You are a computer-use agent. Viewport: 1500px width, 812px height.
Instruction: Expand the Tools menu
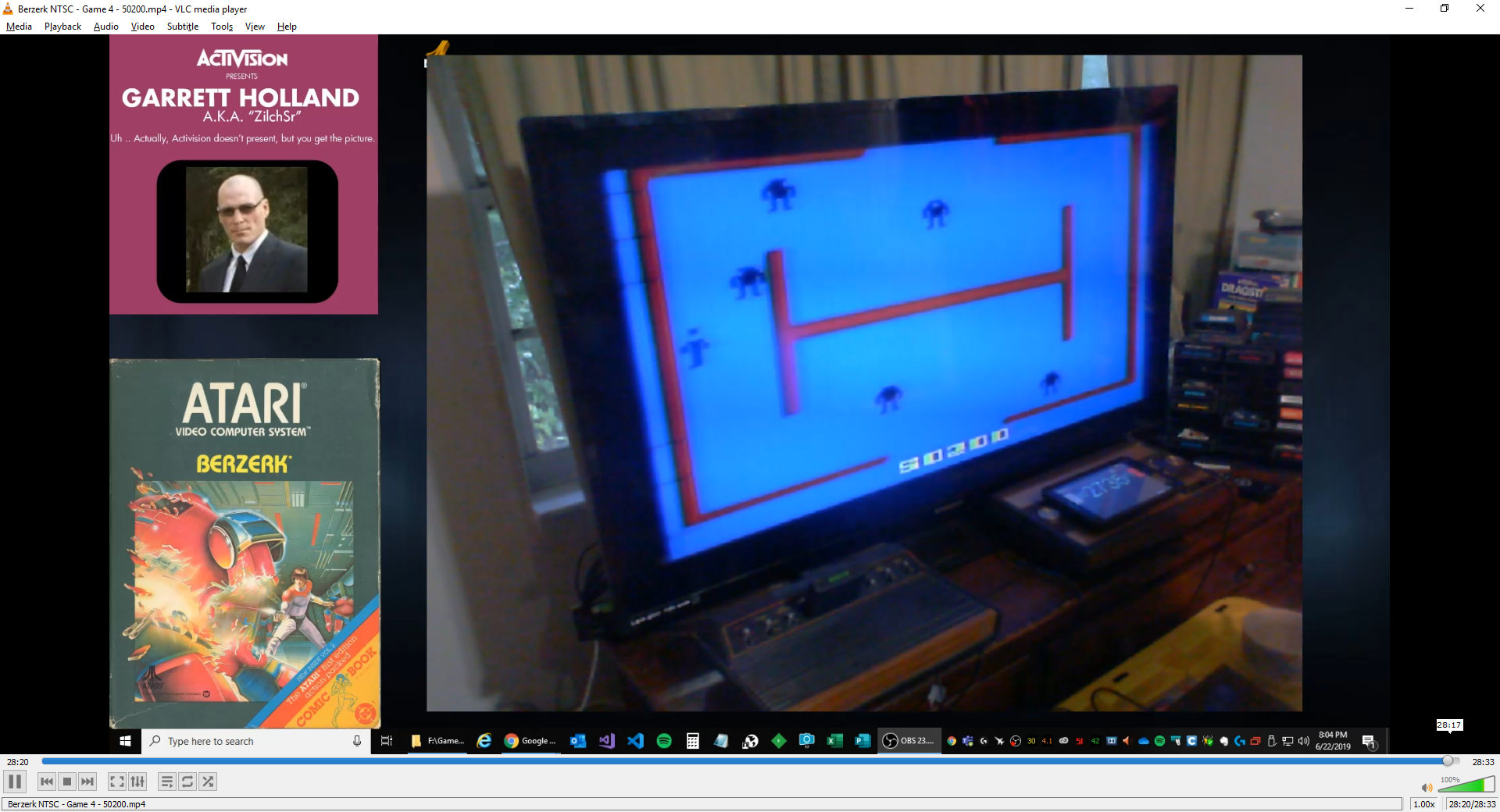pos(222,27)
